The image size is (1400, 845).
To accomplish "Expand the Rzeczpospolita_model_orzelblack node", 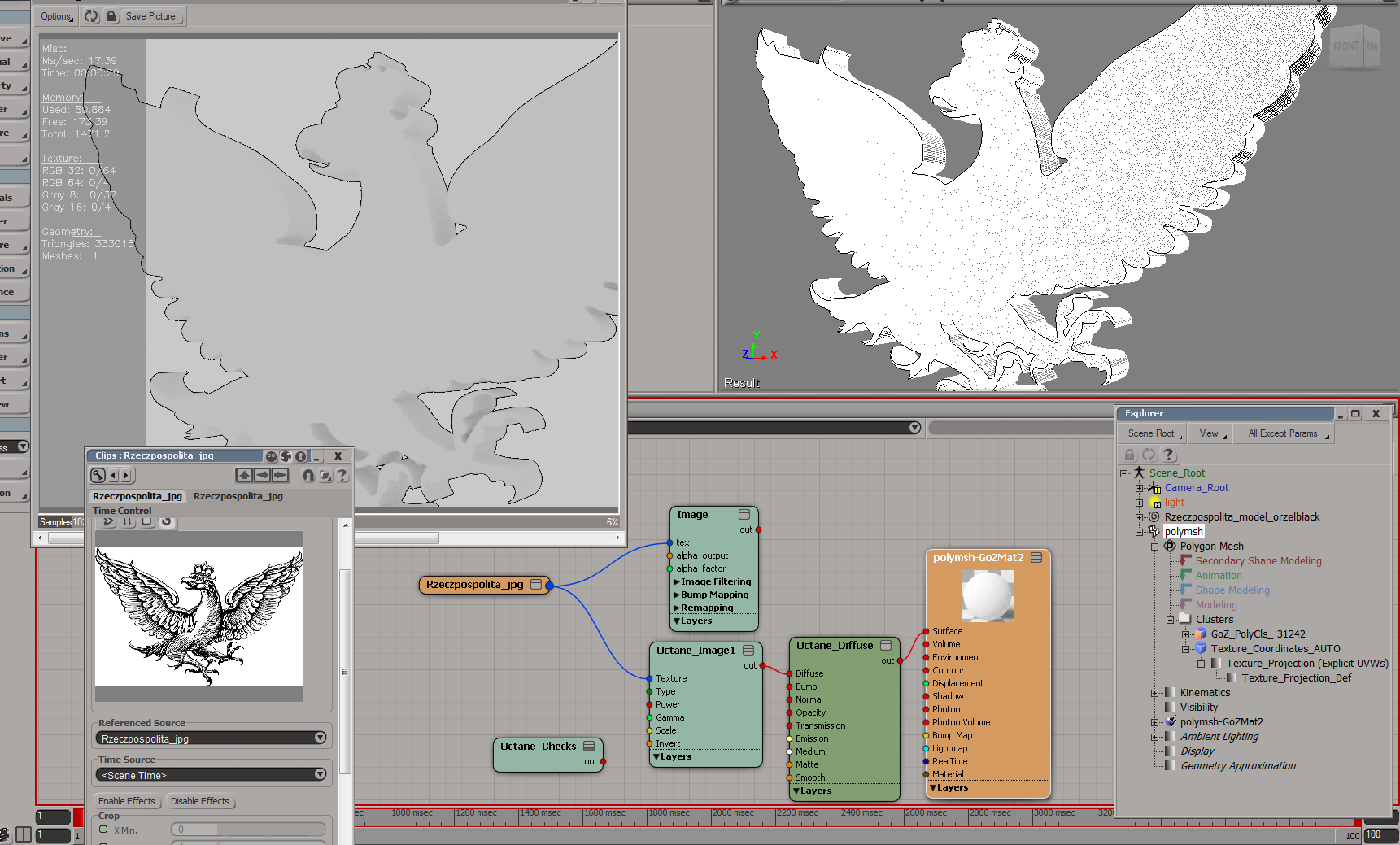I will pos(1139,517).
